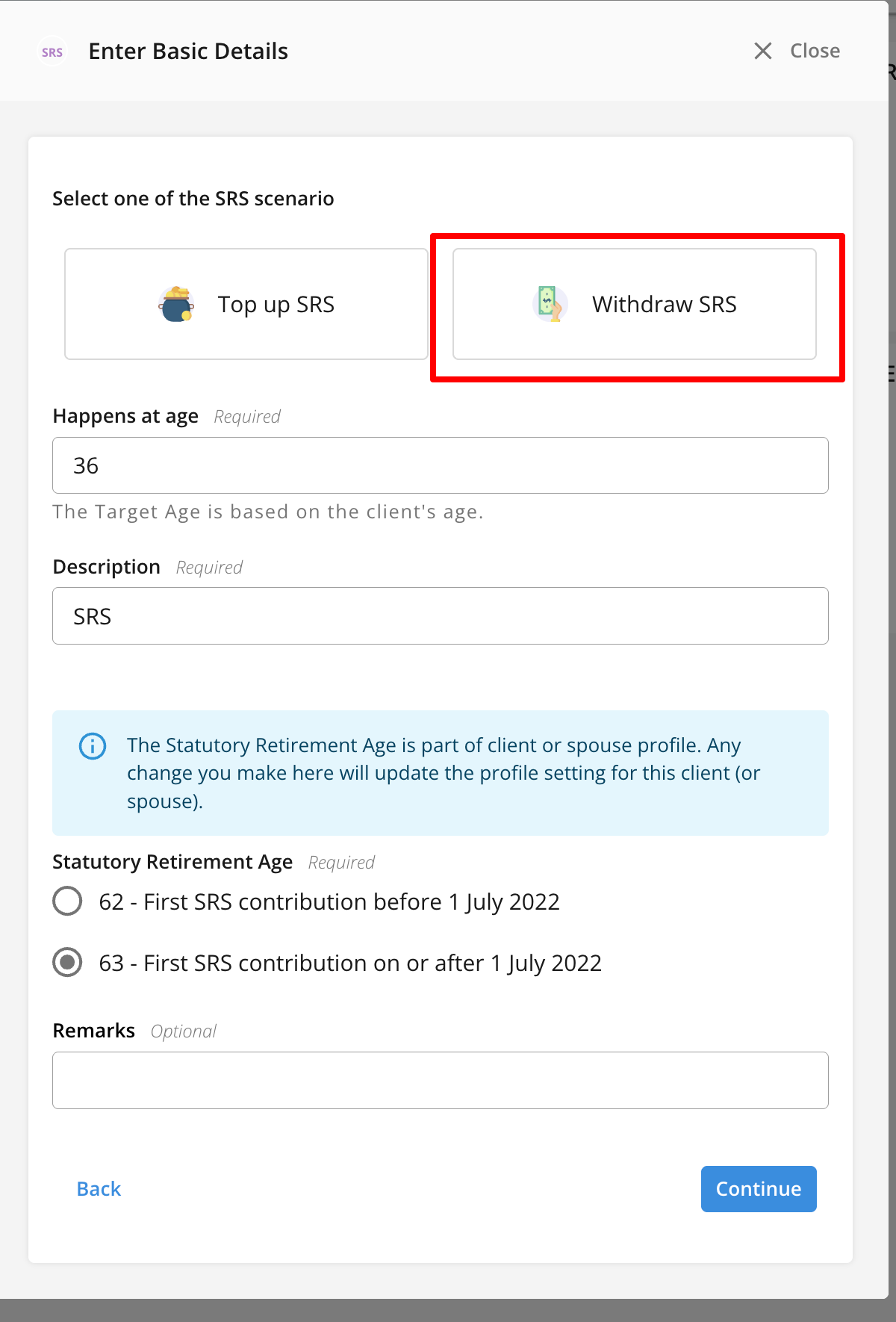Click 'Select one of the SRS scenario' heading

tap(193, 199)
